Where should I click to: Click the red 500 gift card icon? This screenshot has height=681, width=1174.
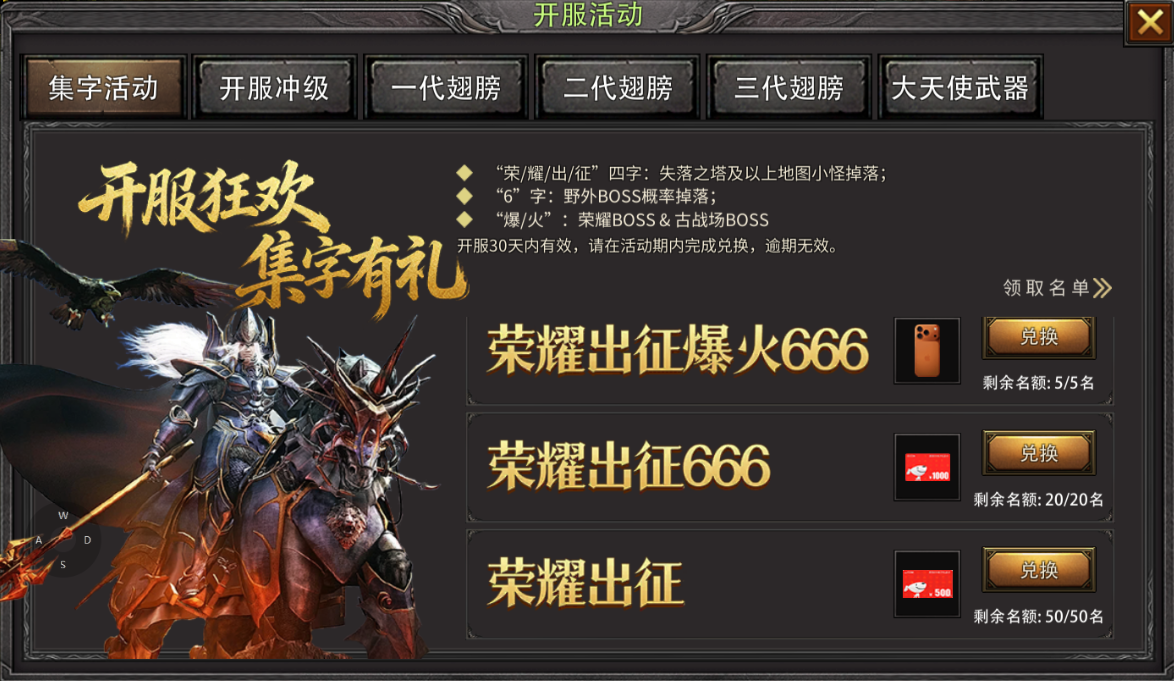[x=927, y=584]
